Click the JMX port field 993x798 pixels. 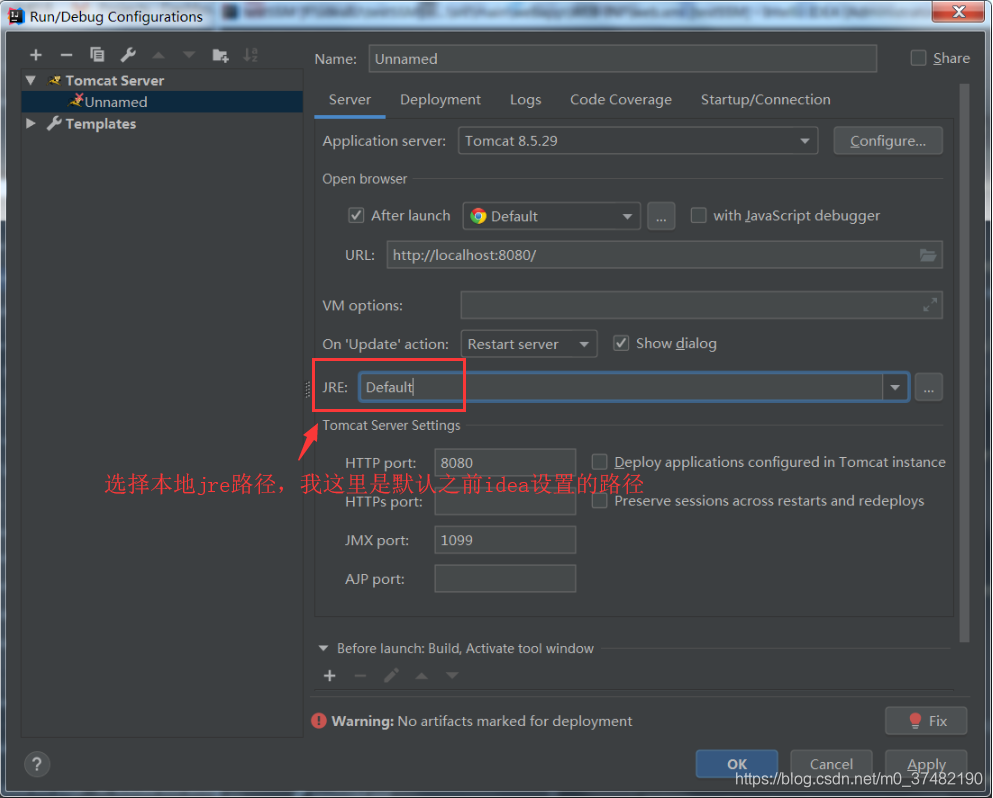pos(505,540)
